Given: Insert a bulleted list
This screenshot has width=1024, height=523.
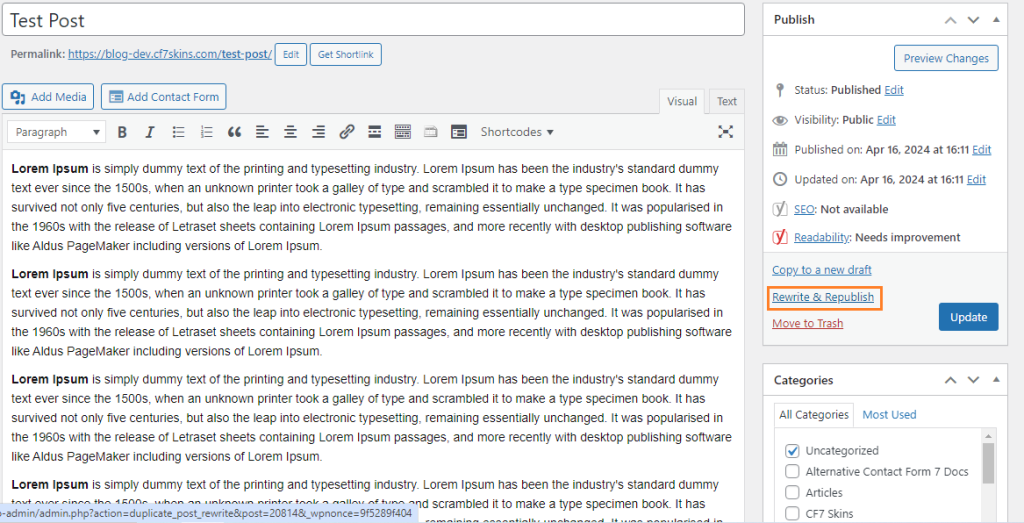Looking at the screenshot, I should coord(179,132).
